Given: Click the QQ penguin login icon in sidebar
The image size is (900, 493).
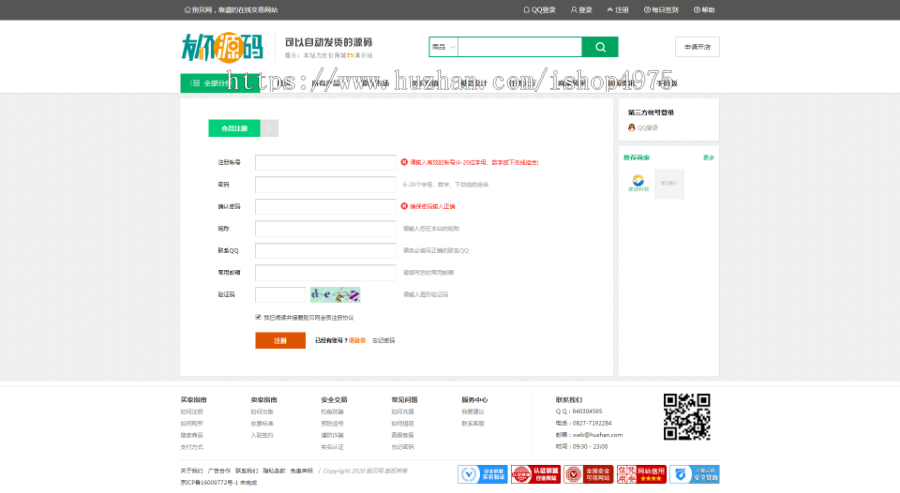Looking at the screenshot, I should pyautogui.click(x=632, y=128).
